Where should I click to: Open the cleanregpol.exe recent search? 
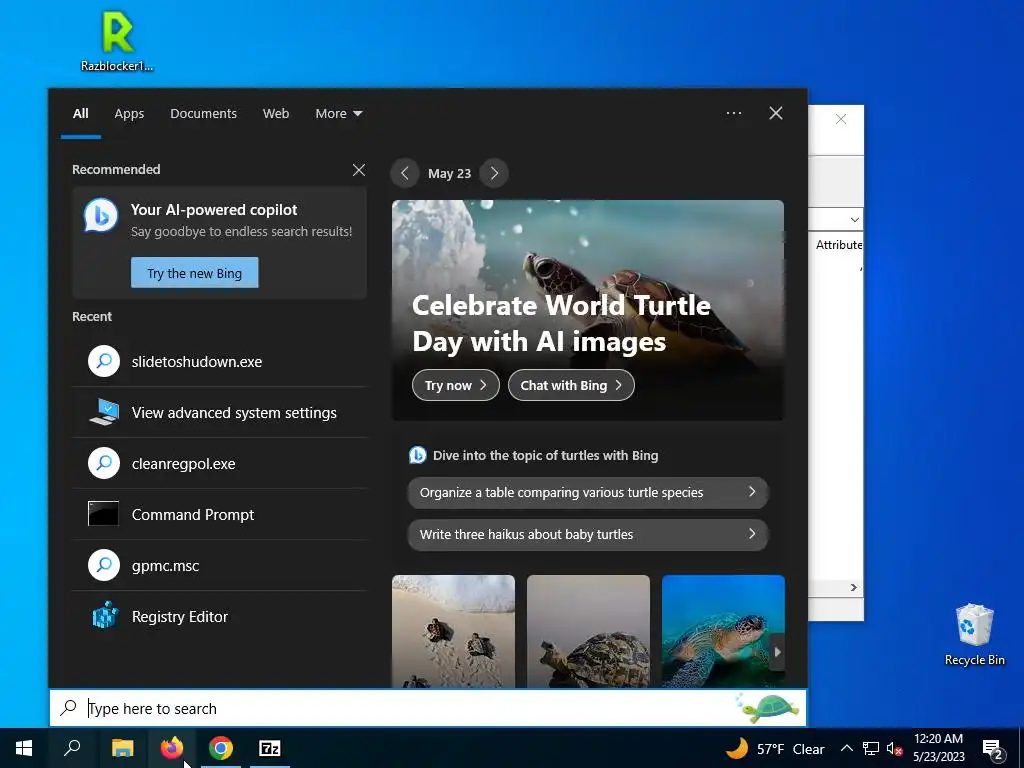coord(219,463)
